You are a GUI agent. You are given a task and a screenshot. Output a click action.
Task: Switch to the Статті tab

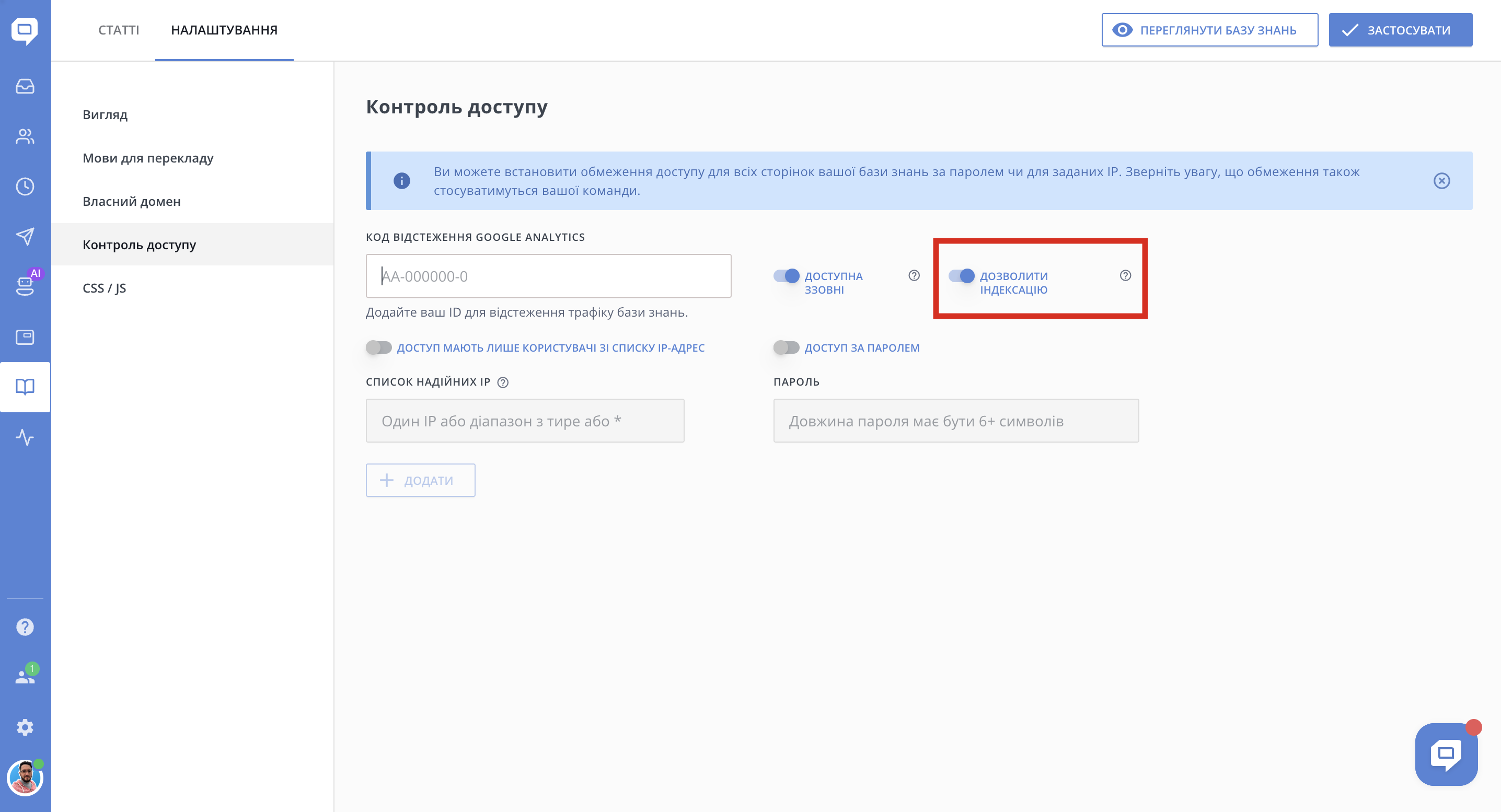tap(118, 30)
